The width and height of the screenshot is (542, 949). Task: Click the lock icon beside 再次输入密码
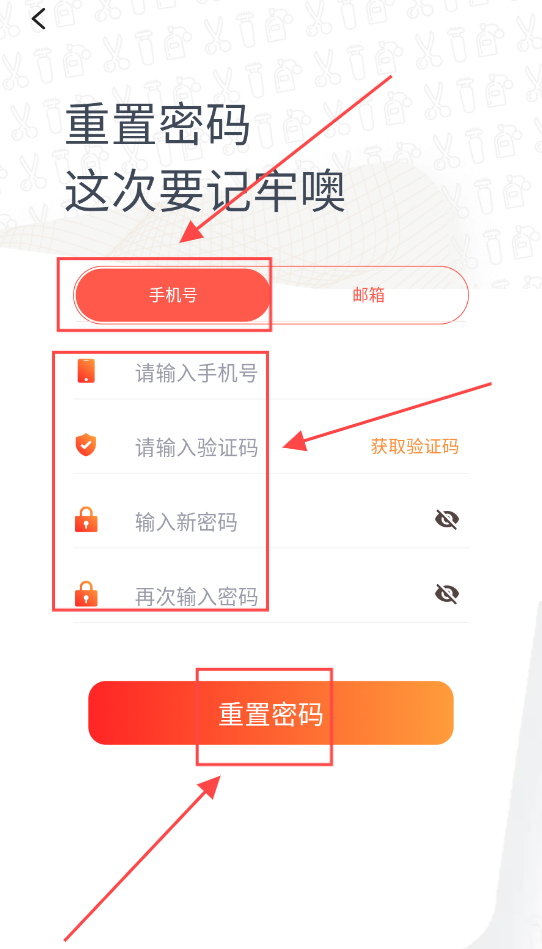[x=87, y=594]
